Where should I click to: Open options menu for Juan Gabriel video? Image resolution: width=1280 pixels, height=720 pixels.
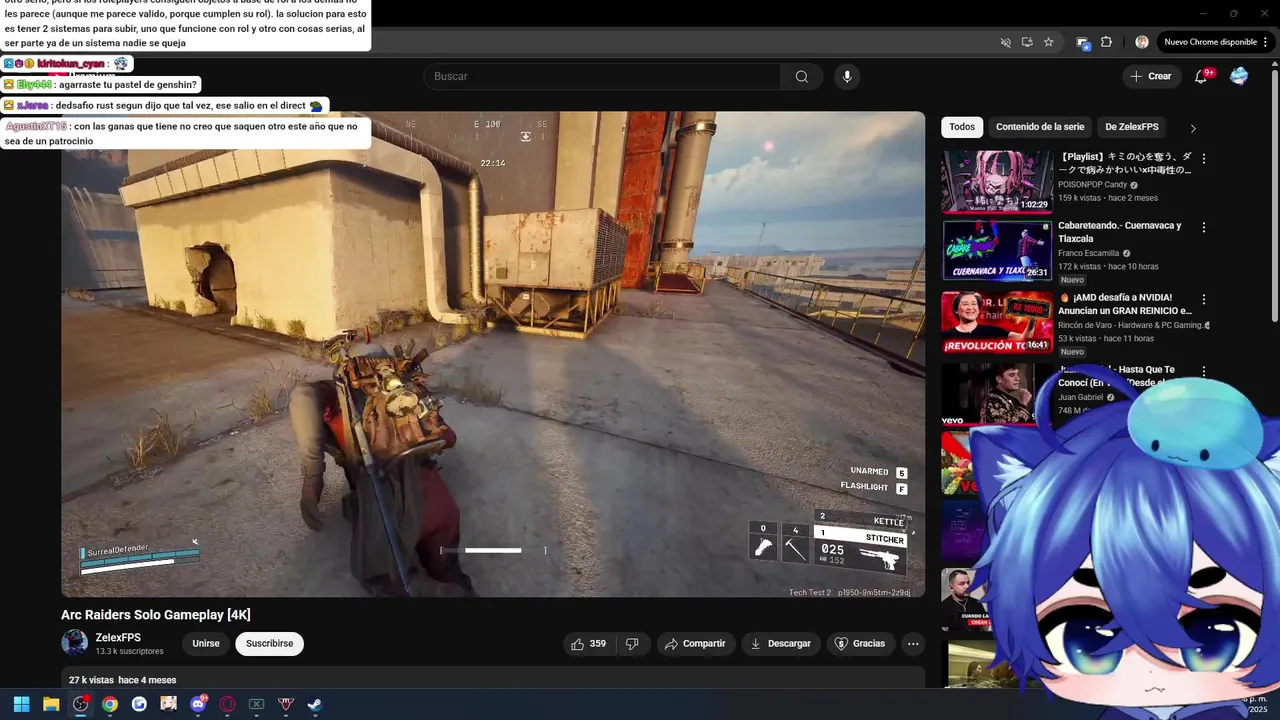click(x=1204, y=371)
